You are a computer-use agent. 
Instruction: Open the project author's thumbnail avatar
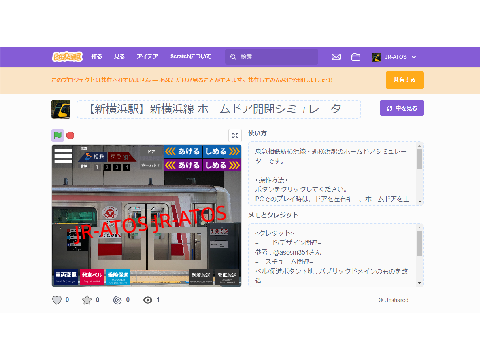60,109
